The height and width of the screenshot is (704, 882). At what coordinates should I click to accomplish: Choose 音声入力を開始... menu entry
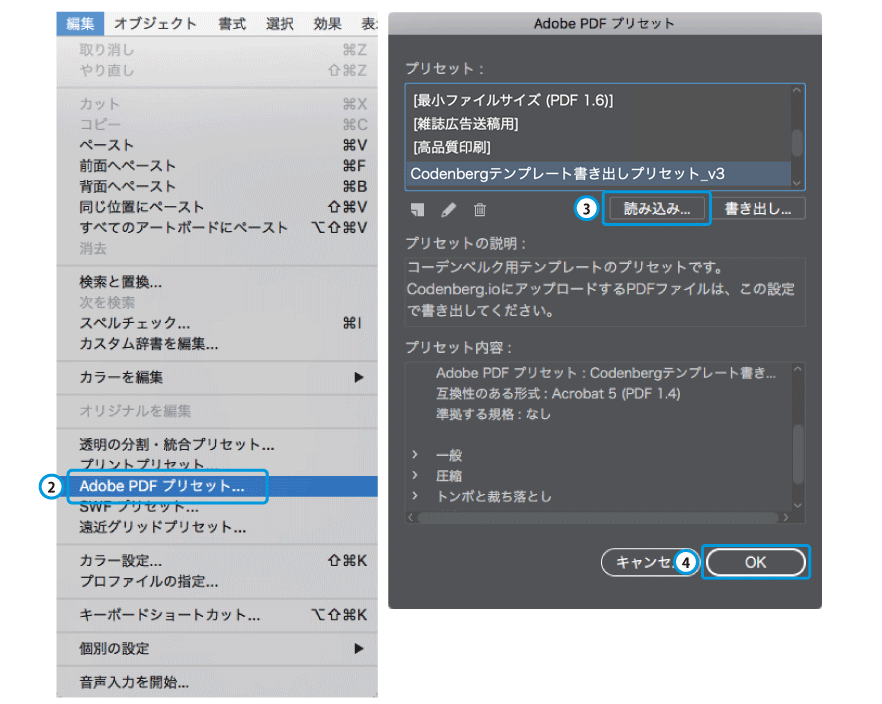point(217,682)
